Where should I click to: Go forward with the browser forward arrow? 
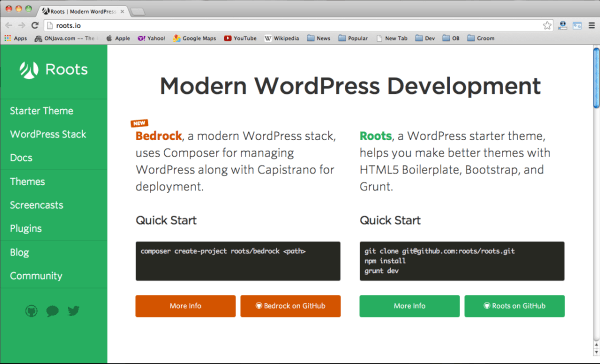22,25
